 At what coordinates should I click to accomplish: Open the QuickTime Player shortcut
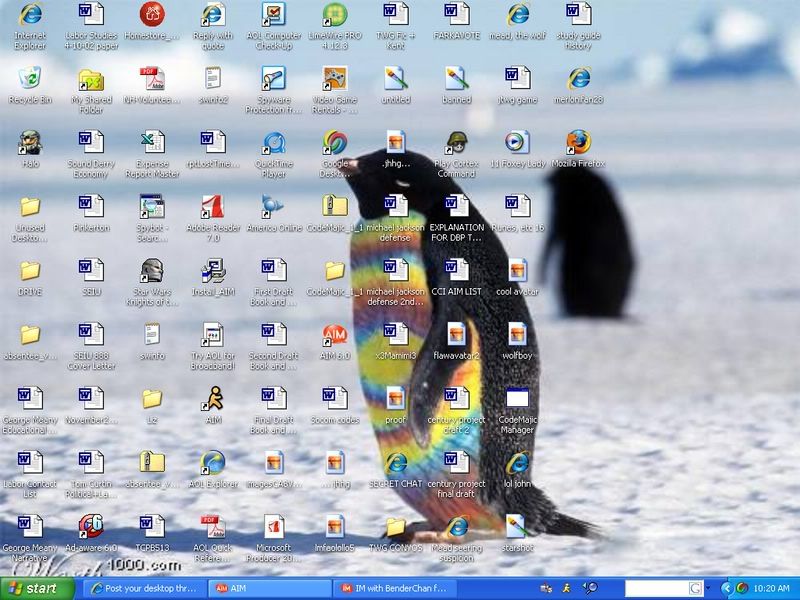click(x=273, y=142)
